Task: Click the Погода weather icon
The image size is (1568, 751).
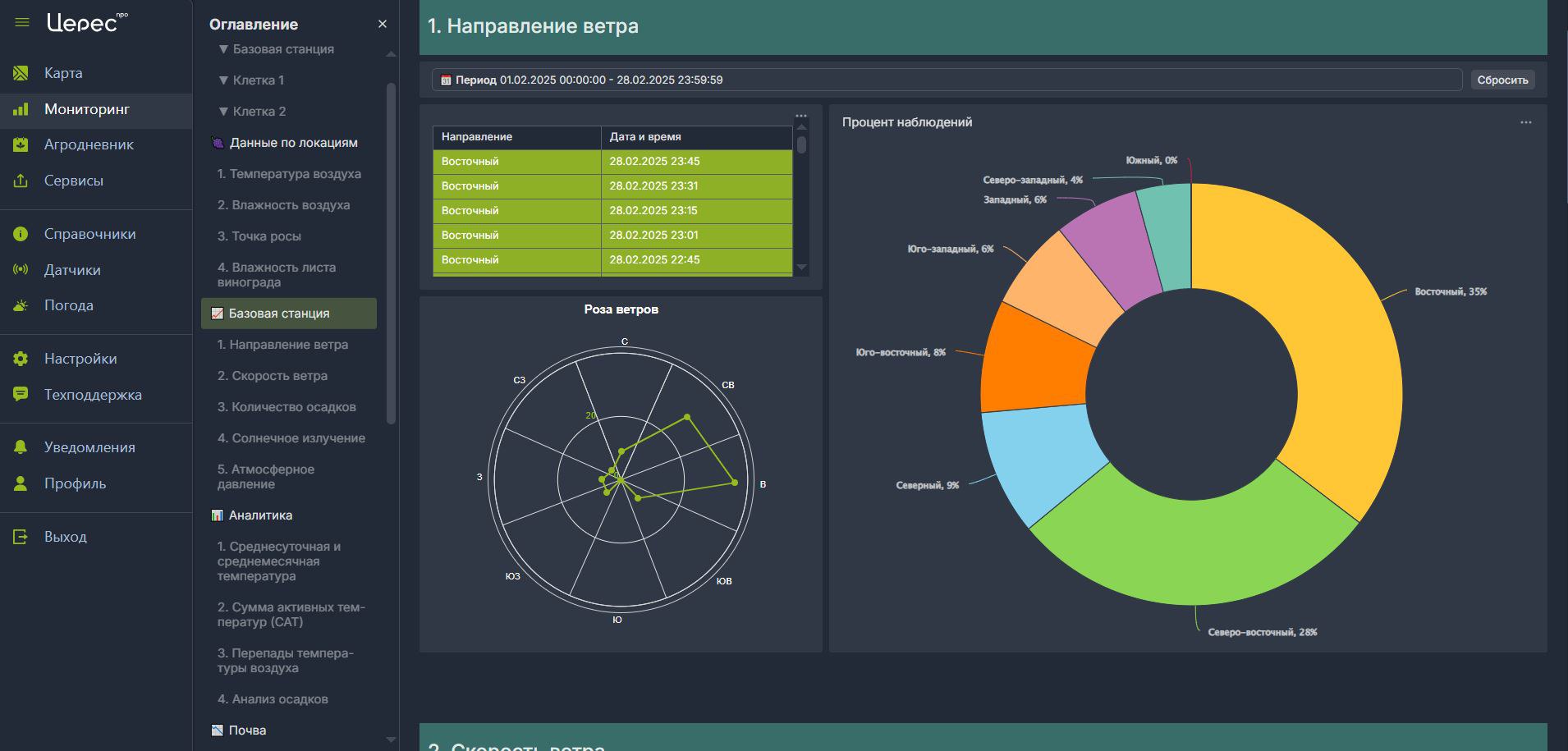Action: 21,305
